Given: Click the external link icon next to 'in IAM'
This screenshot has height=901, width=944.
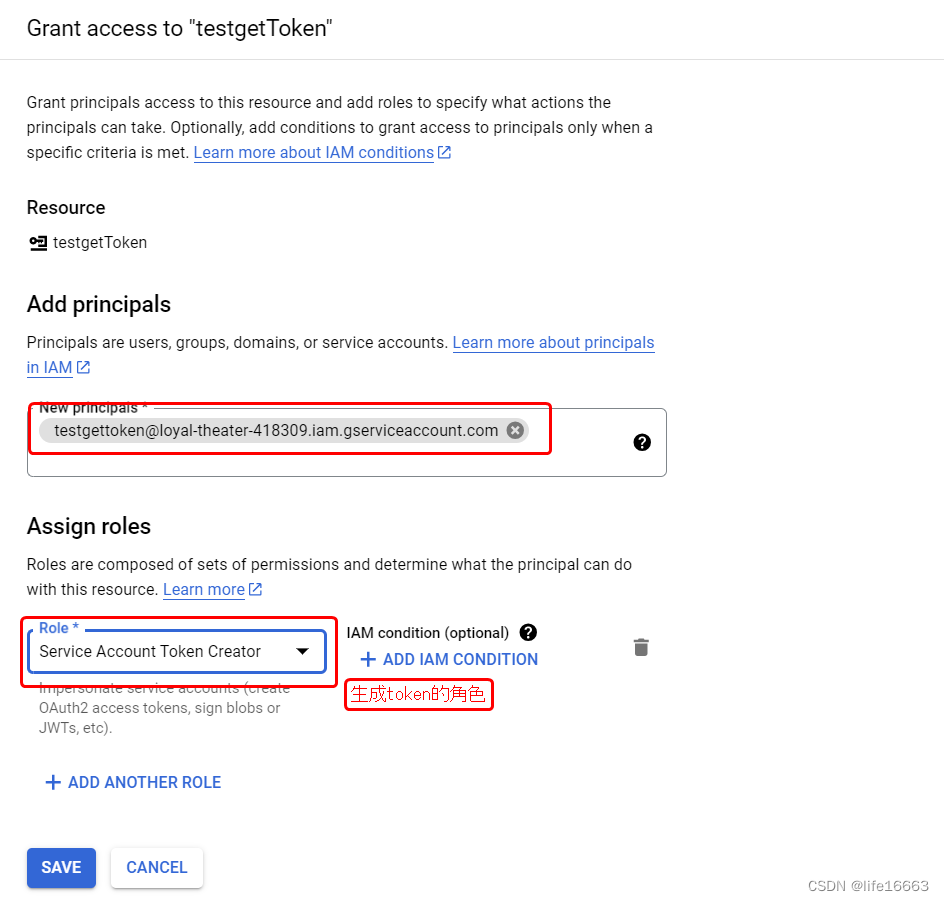Looking at the screenshot, I should pos(83,367).
